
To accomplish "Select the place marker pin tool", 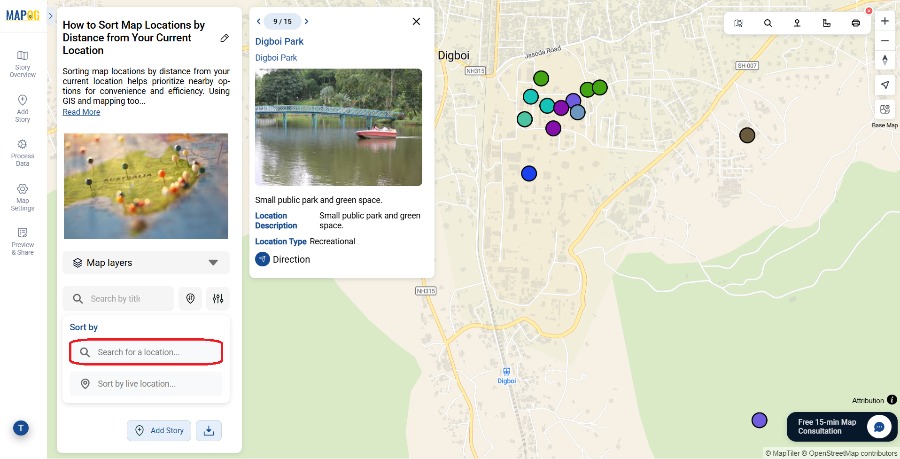I will coord(797,23).
